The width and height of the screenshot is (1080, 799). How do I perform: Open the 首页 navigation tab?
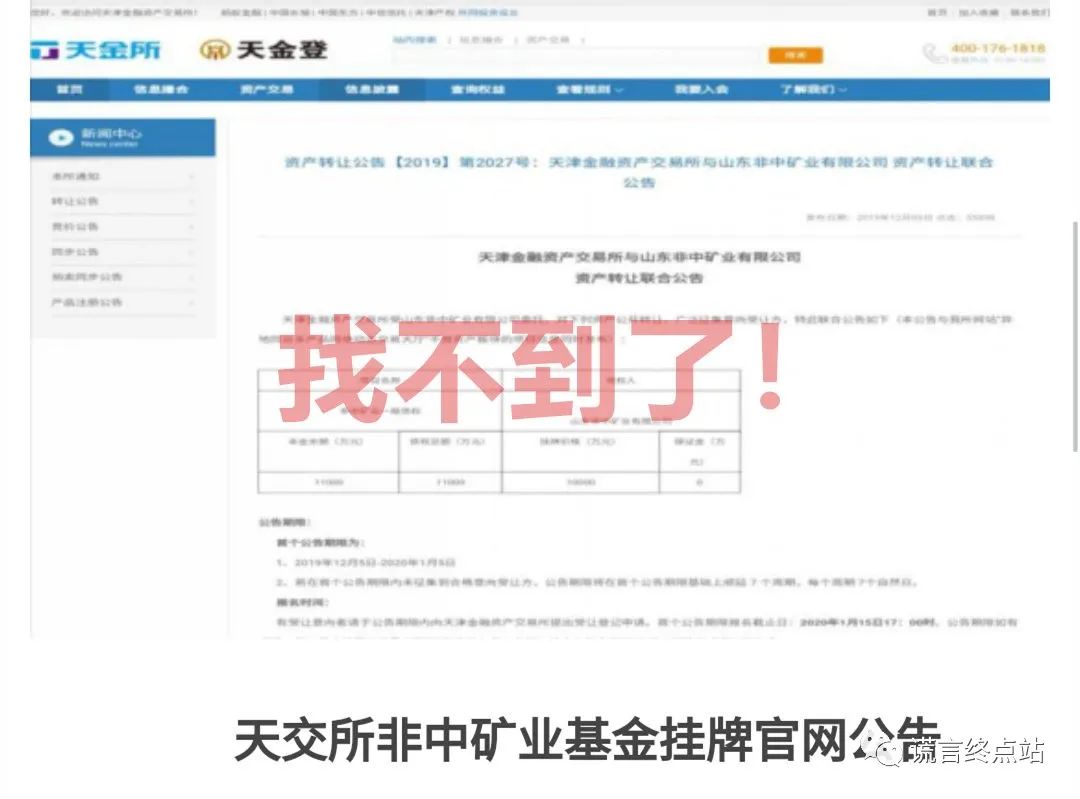[x=70, y=90]
